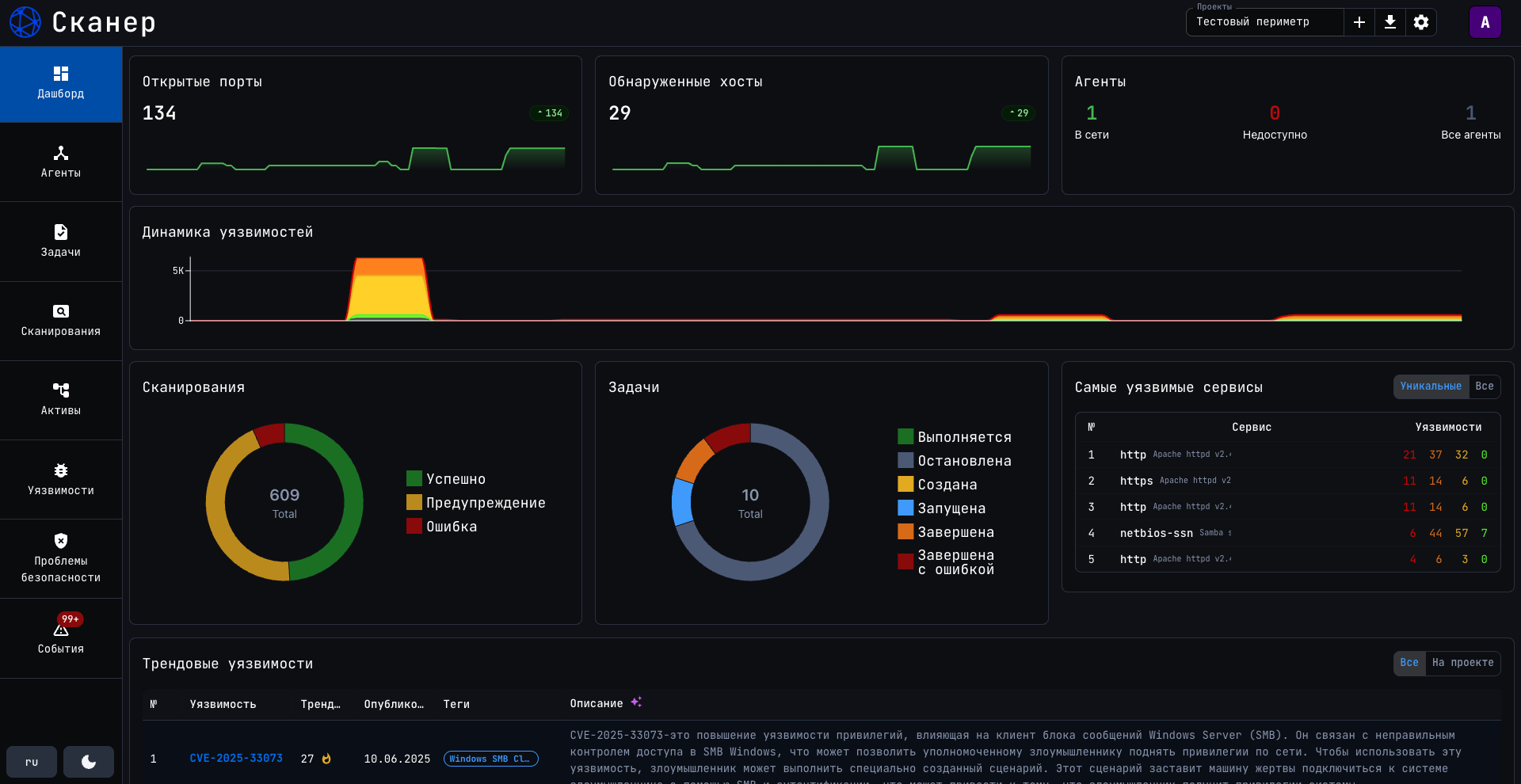
Task: Open the Тестовый периметр project dropdown
Action: (1264, 22)
